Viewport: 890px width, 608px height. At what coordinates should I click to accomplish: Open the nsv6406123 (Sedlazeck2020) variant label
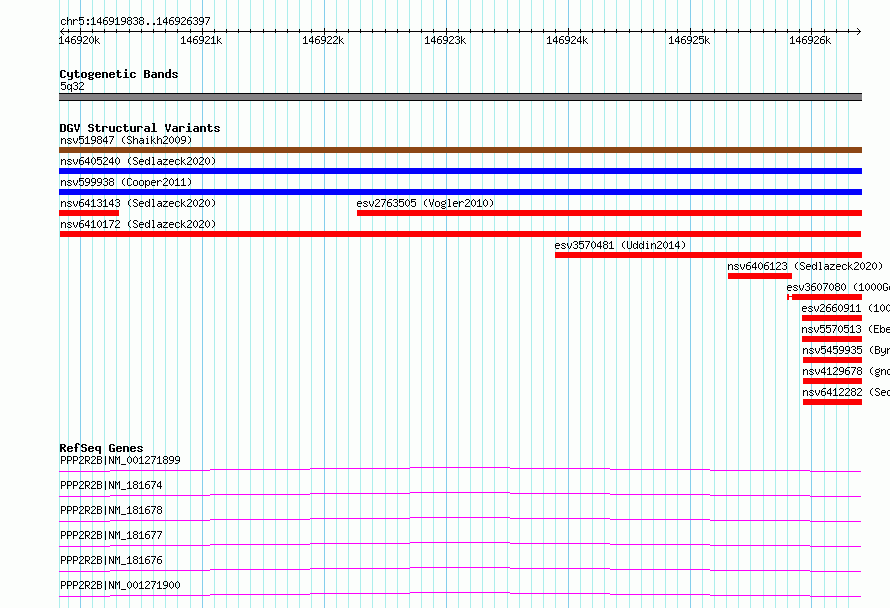click(x=805, y=266)
